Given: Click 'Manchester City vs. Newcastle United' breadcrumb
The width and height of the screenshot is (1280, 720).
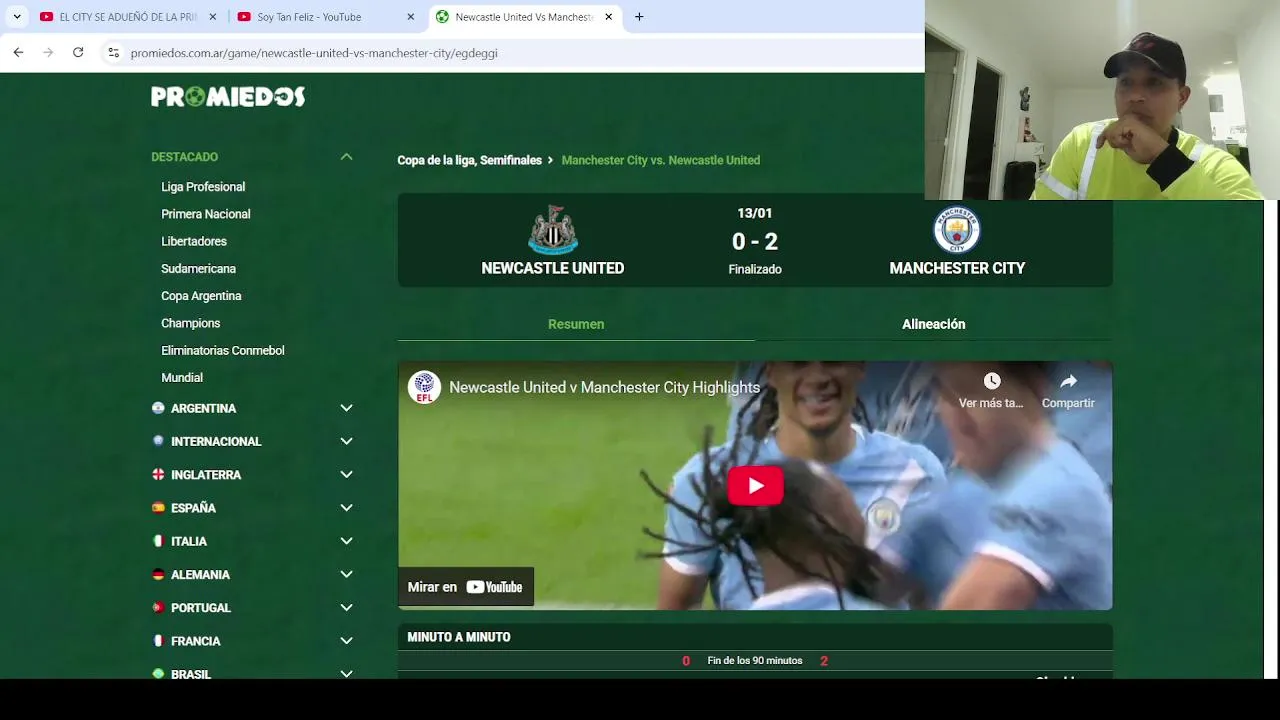Looking at the screenshot, I should [x=661, y=160].
